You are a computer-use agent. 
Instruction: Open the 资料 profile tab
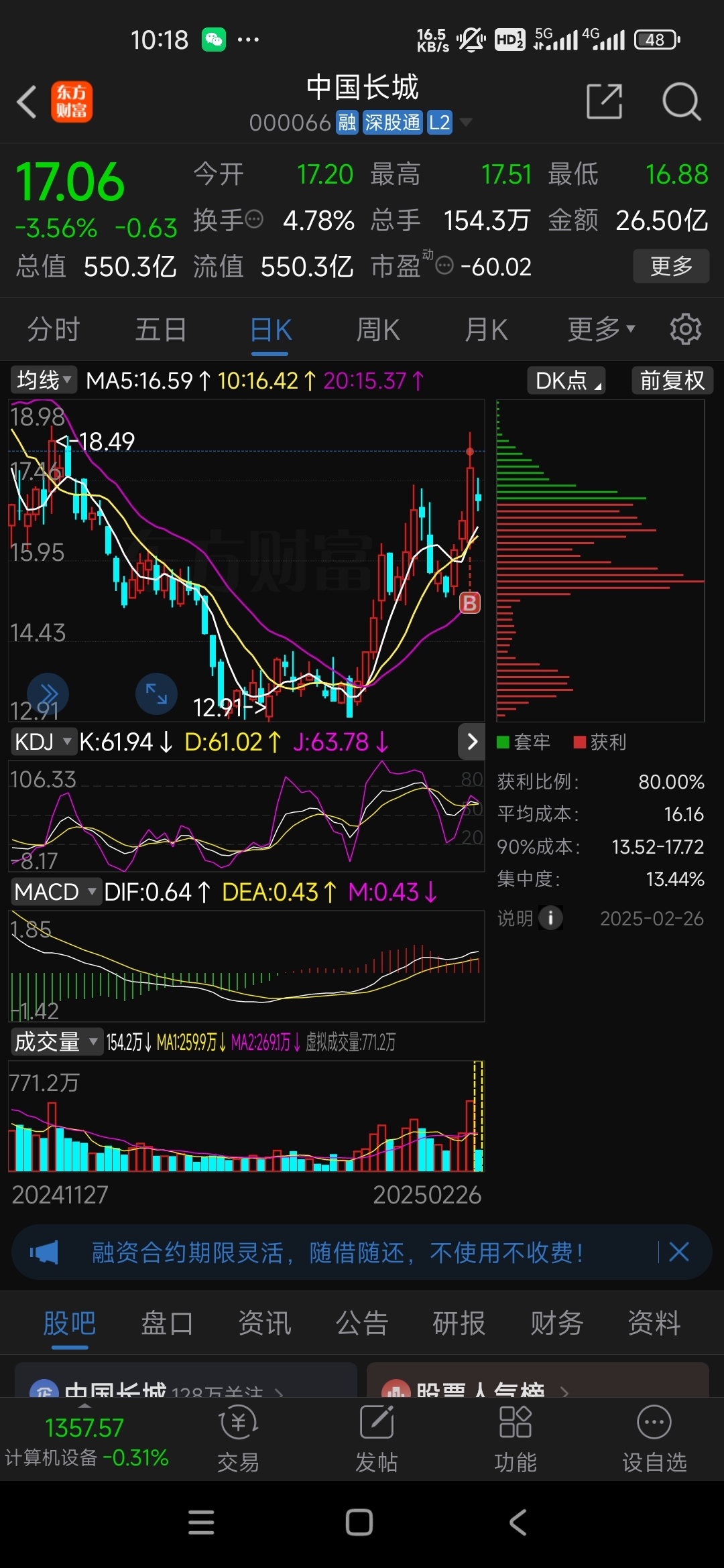click(654, 1323)
